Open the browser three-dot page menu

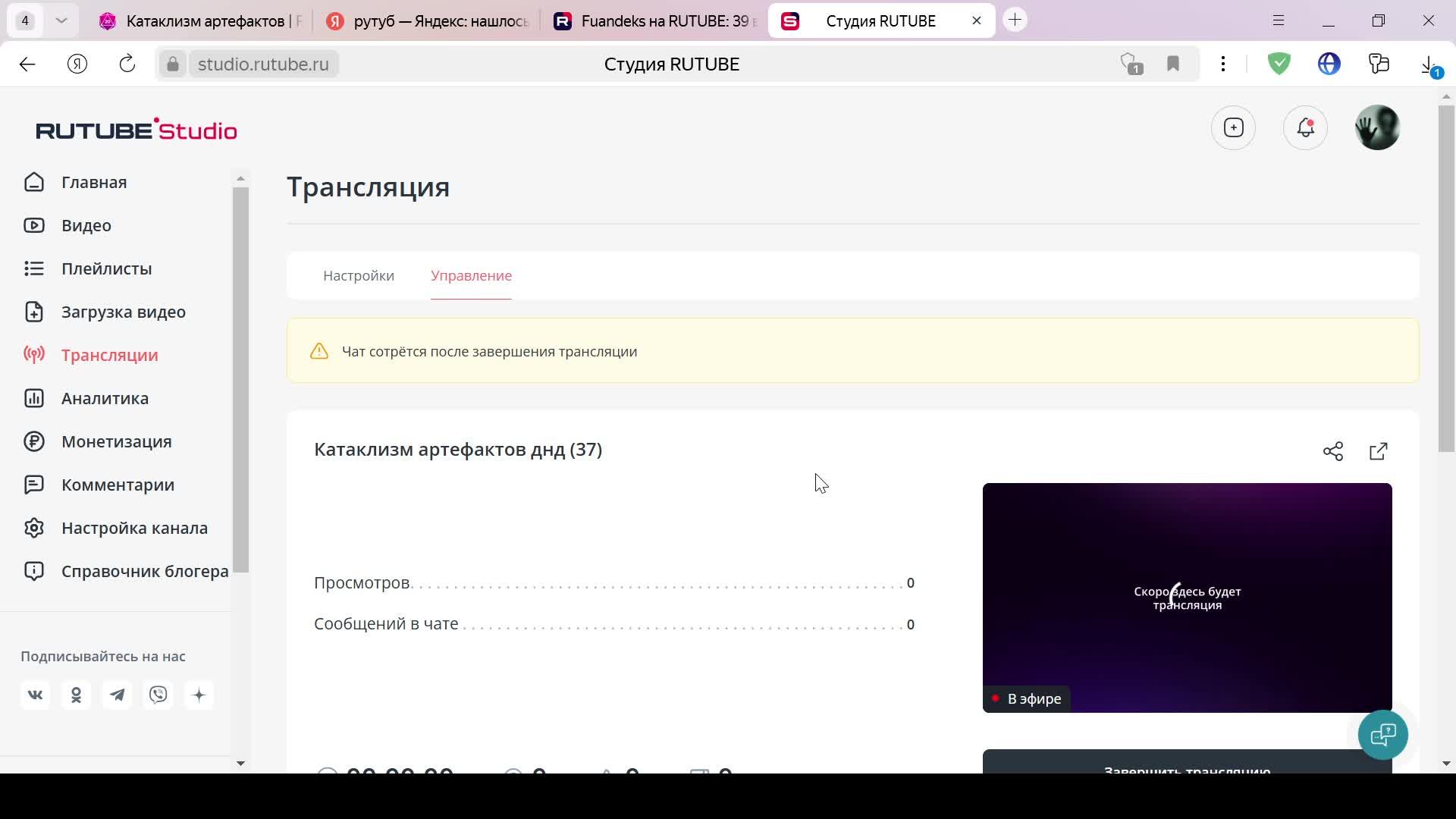coord(1223,64)
